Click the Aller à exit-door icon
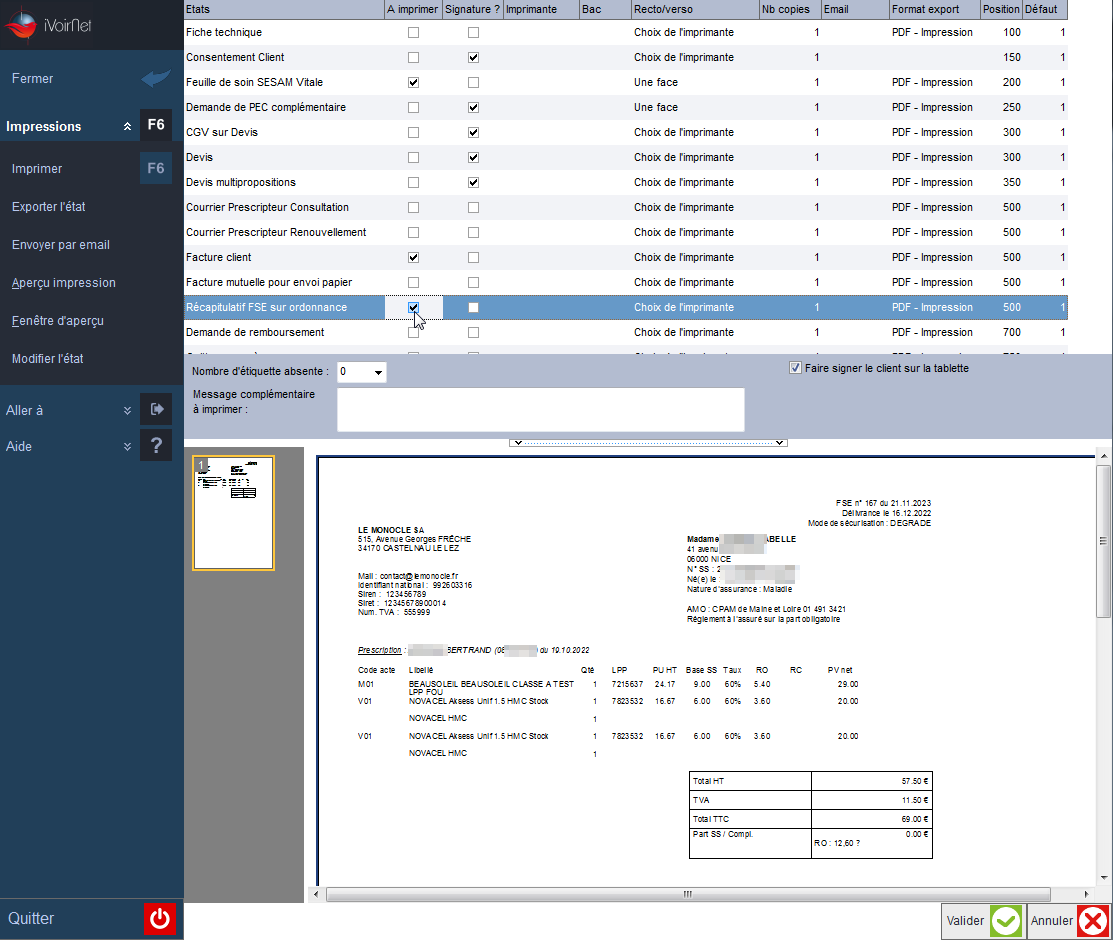Image resolution: width=1113 pixels, height=940 pixels. pyautogui.click(x=156, y=409)
